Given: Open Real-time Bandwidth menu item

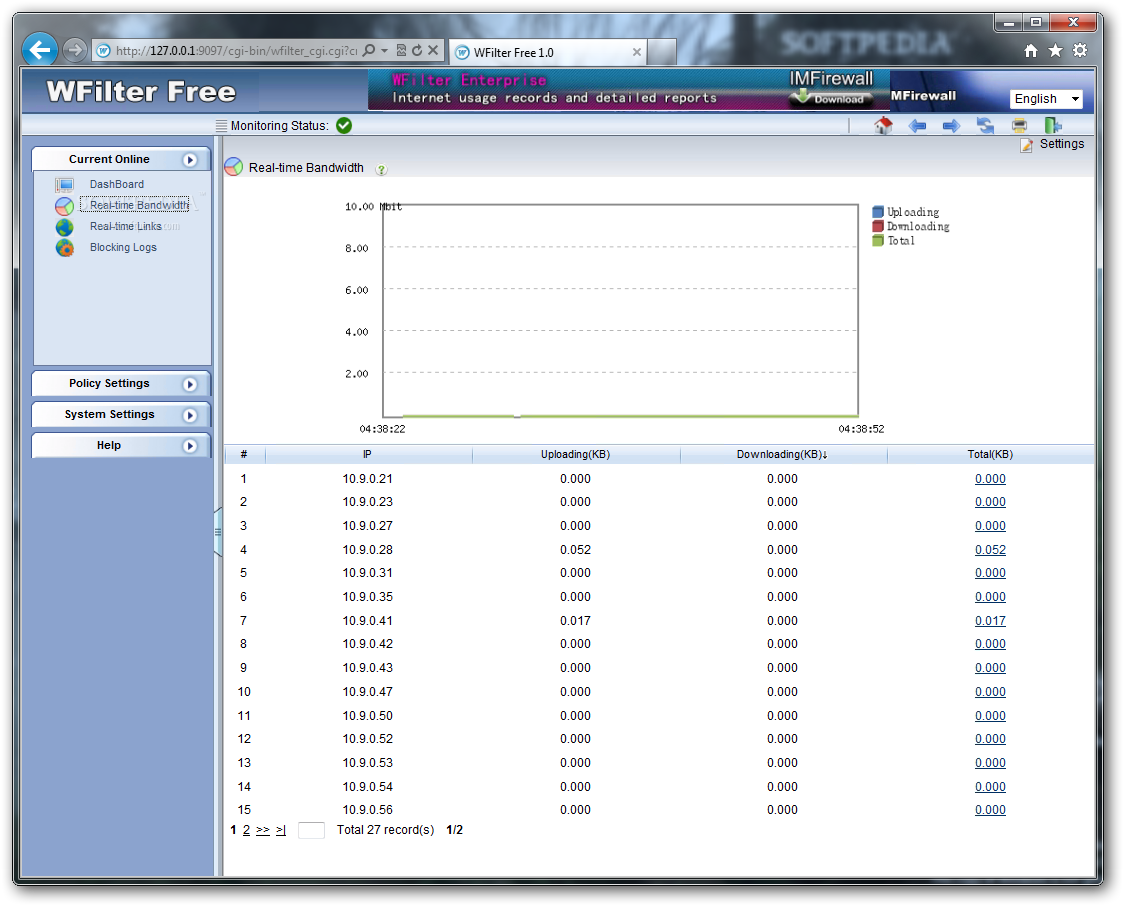Looking at the screenshot, I should coord(139,205).
